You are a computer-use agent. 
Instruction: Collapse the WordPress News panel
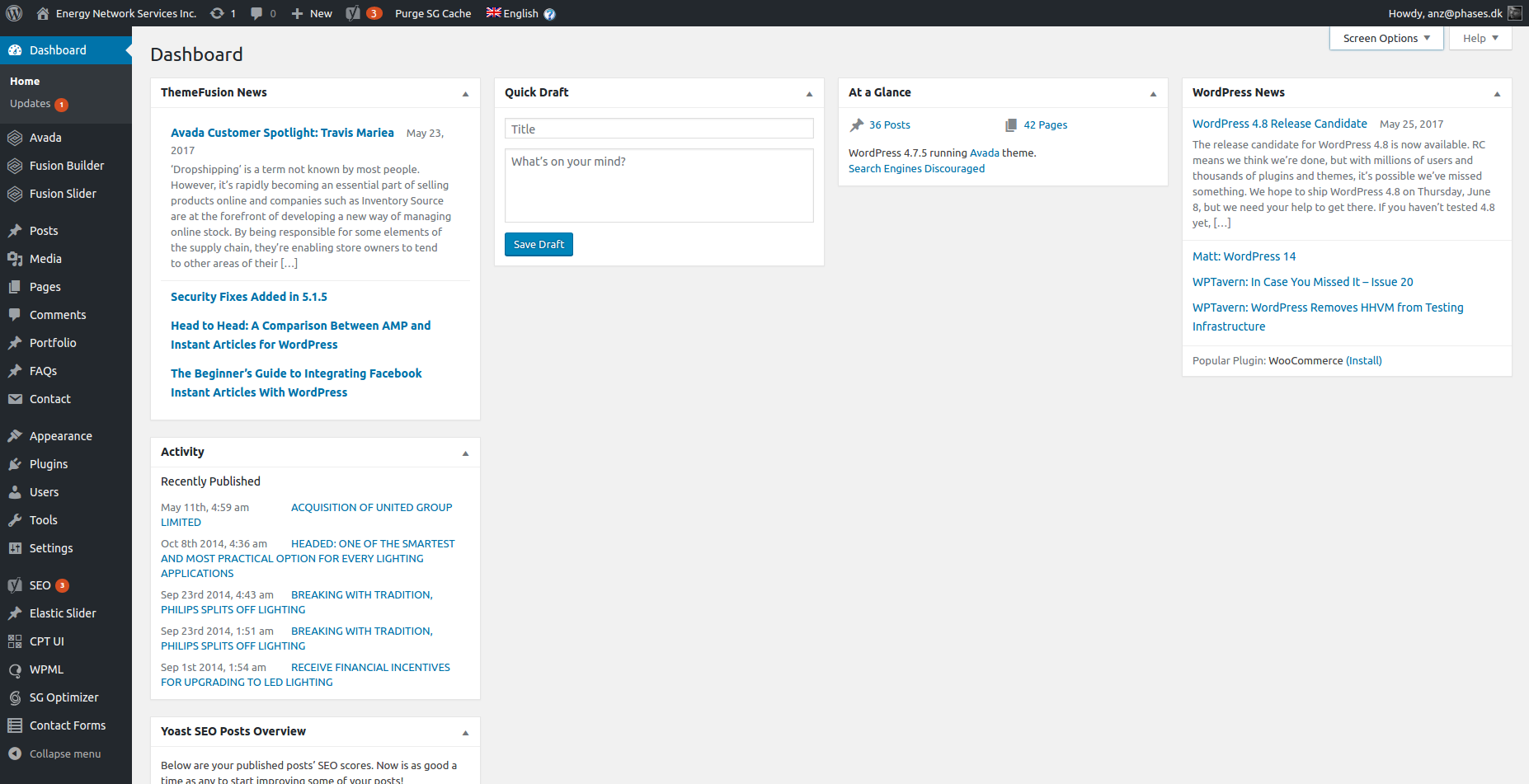click(1497, 94)
